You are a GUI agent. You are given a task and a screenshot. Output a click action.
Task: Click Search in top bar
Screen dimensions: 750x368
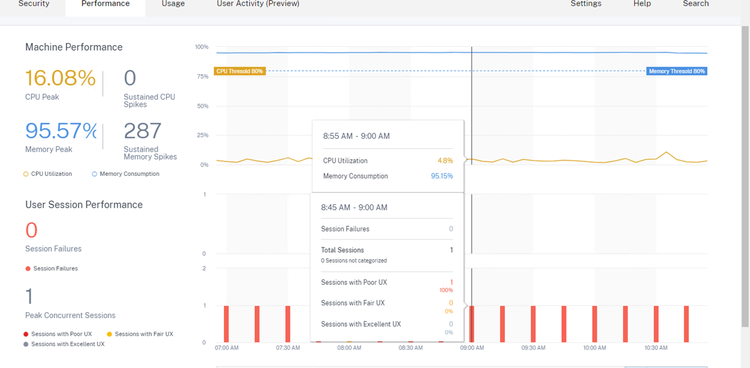(695, 4)
